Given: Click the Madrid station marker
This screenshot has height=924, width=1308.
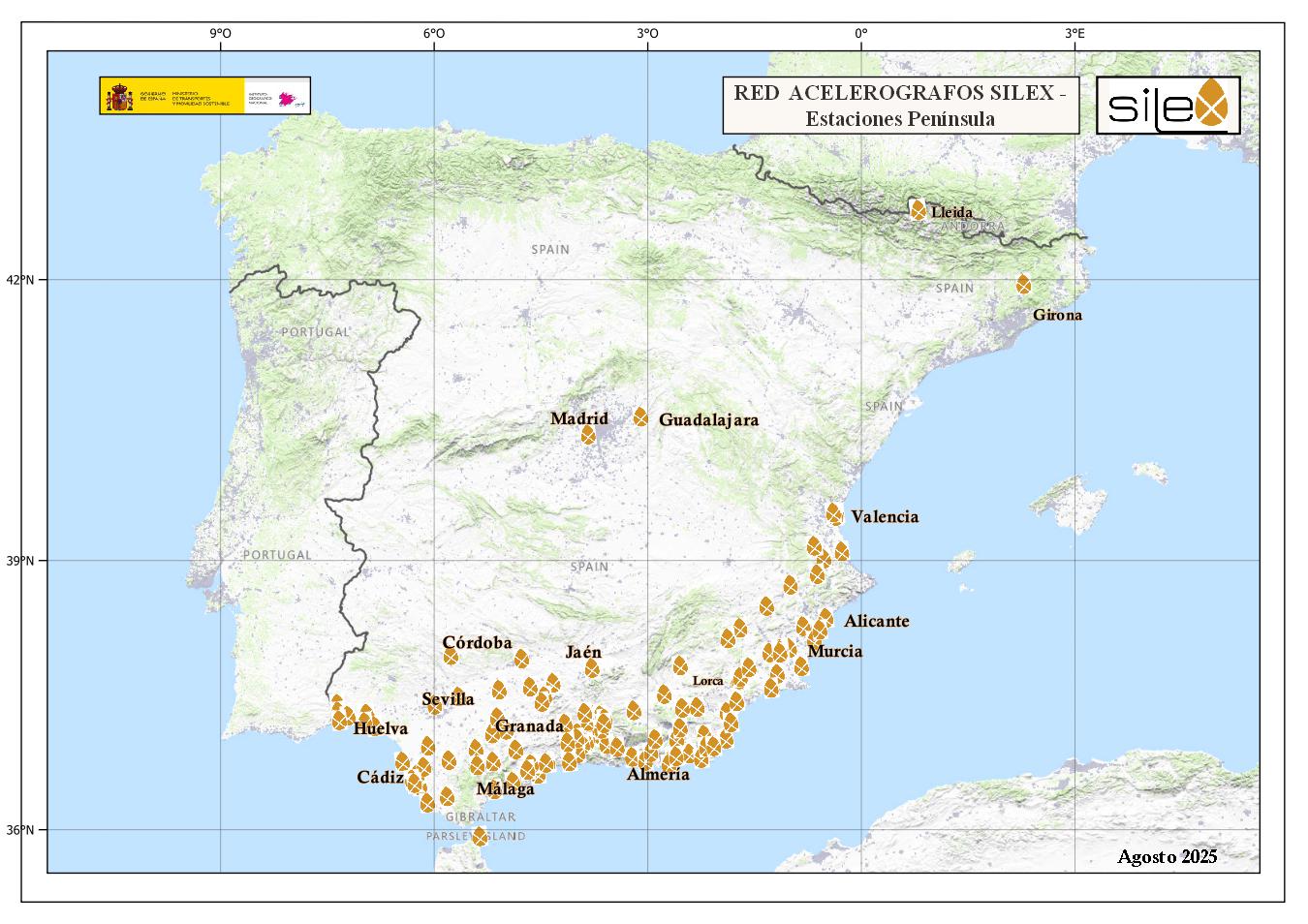Looking at the screenshot, I should [588, 435].
